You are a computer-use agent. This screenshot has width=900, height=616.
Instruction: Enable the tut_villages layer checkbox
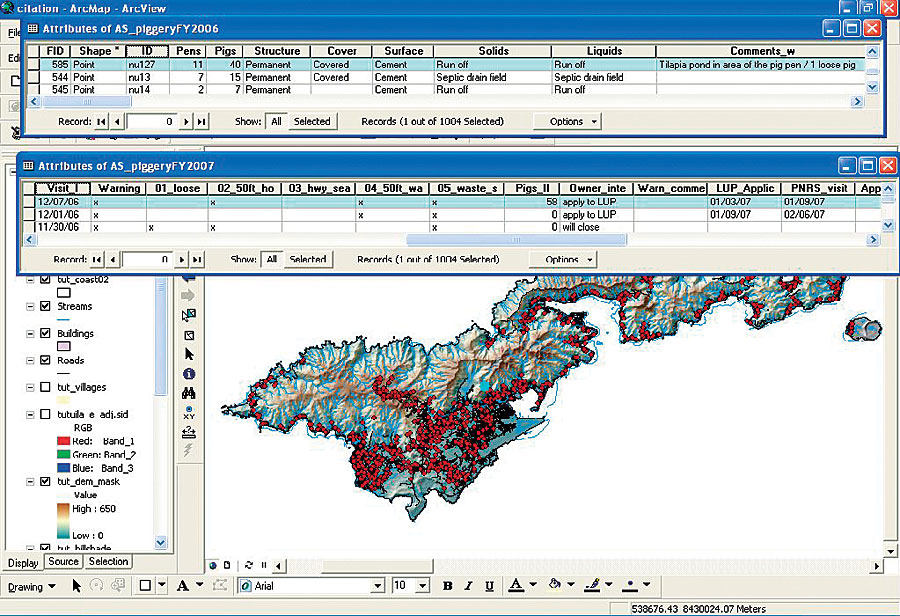coord(43,387)
